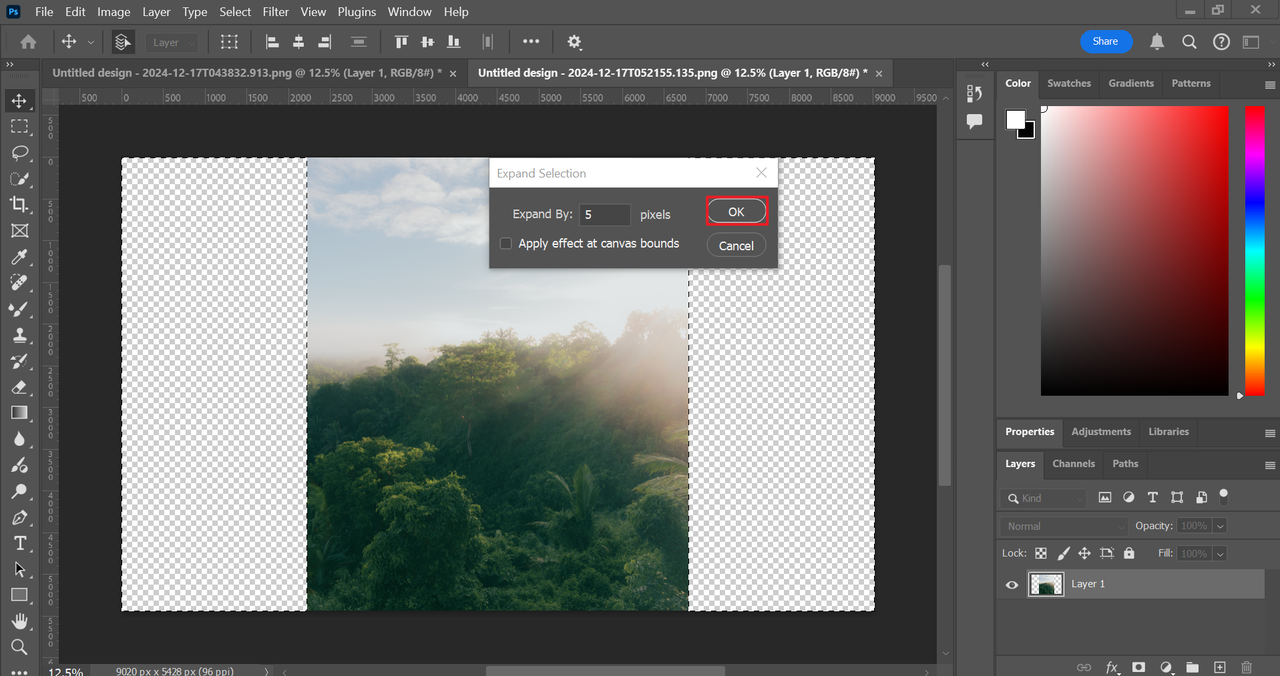Screen dimensions: 1280x676
Task: Select the Gradient tool
Action: pos(19,413)
